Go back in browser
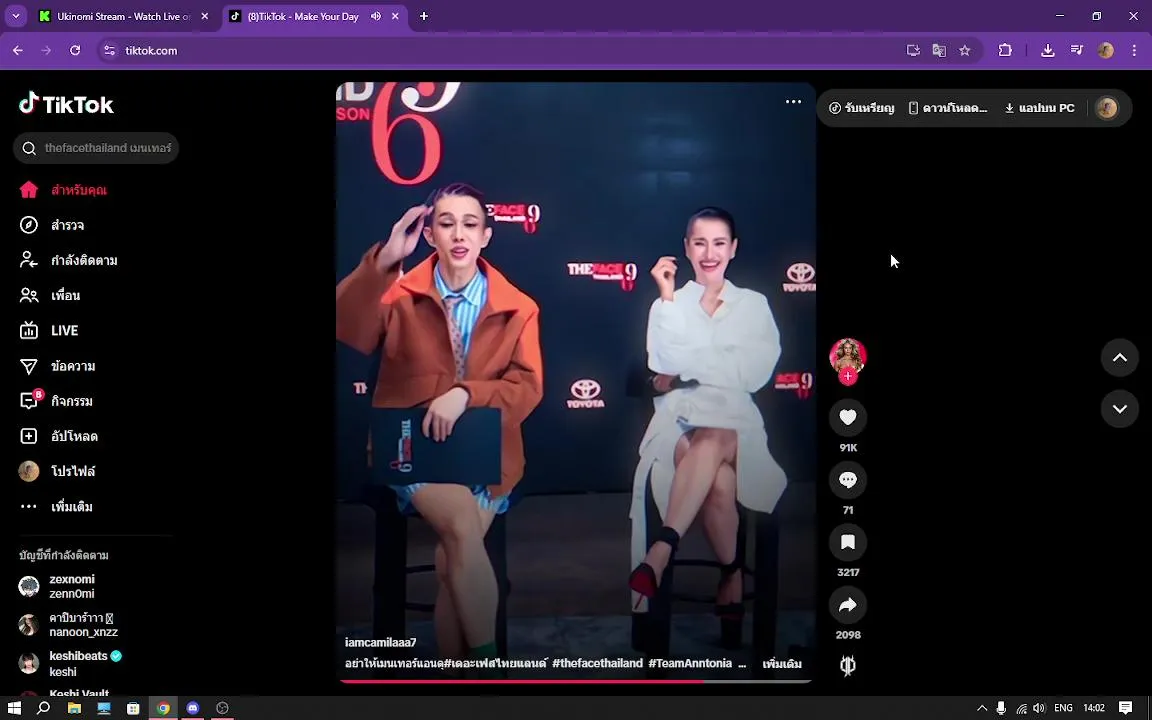The image size is (1152, 720). pyautogui.click(x=18, y=51)
